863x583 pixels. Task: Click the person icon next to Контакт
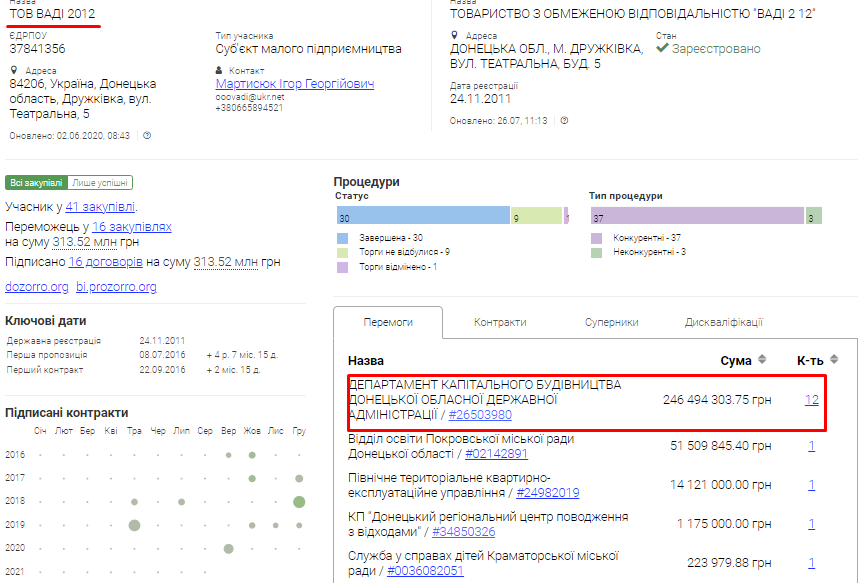219,70
